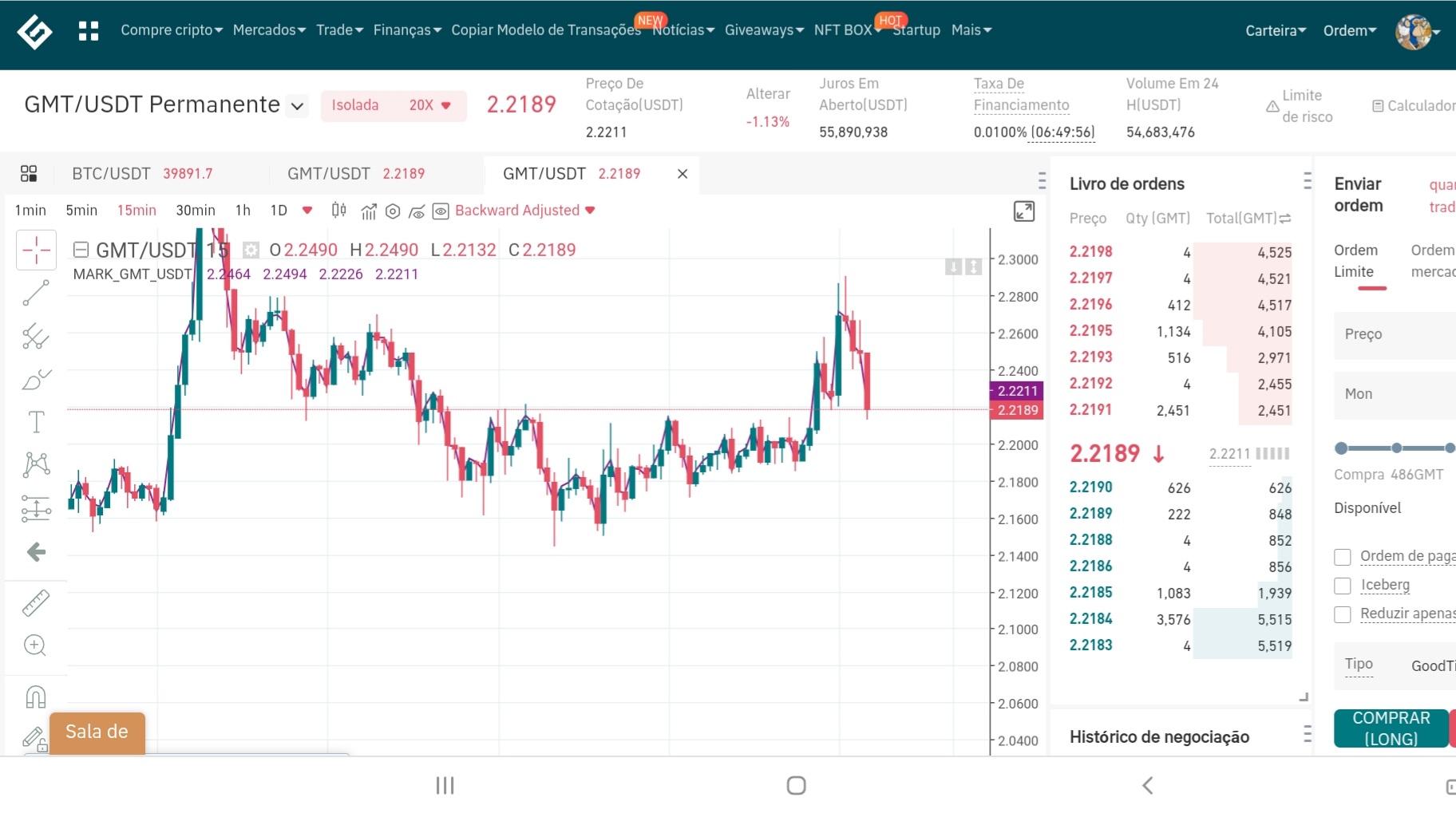Open the chart settings hexagon icon
Image resolution: width=1456 pixels, height=813 pixels.
(392, 211)
